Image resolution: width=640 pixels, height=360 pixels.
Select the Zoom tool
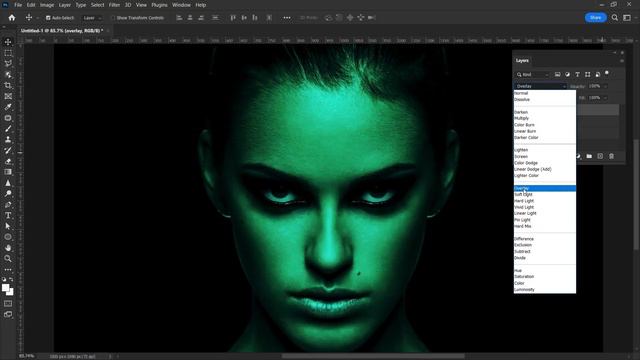pos(8,258)
